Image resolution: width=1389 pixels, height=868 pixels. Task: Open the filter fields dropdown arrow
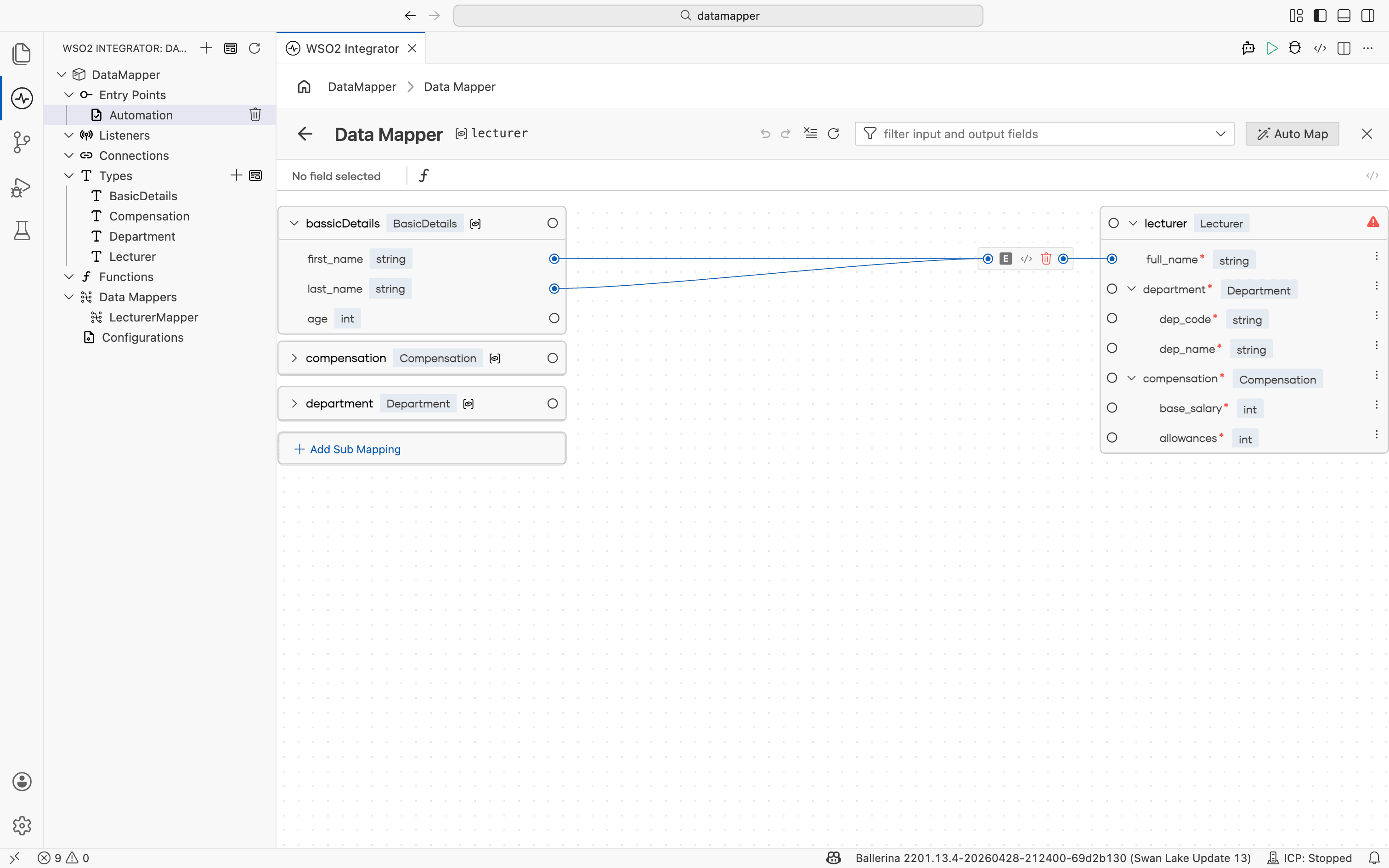tap(1220, 134)
